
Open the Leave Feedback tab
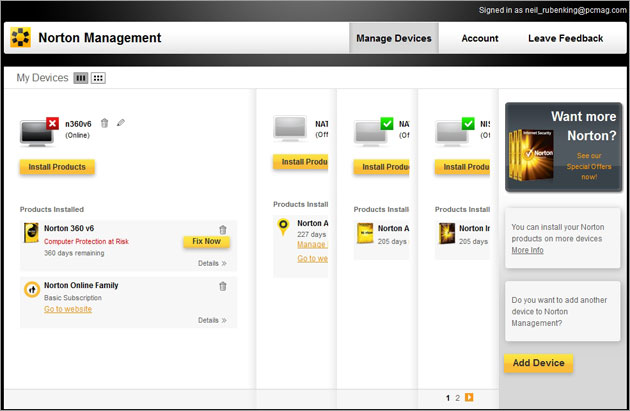565,38
